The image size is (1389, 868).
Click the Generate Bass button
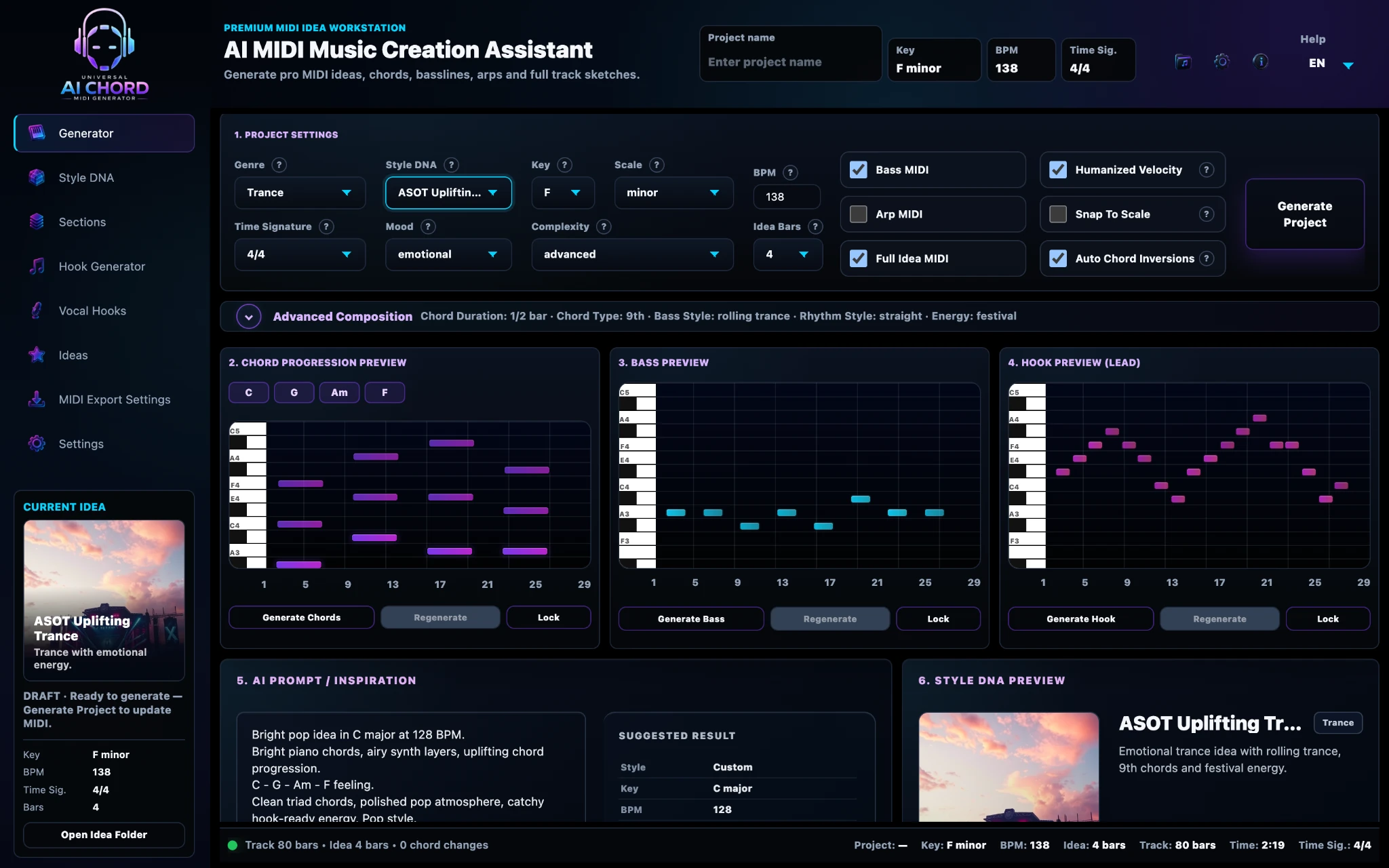tap(691, 618)
